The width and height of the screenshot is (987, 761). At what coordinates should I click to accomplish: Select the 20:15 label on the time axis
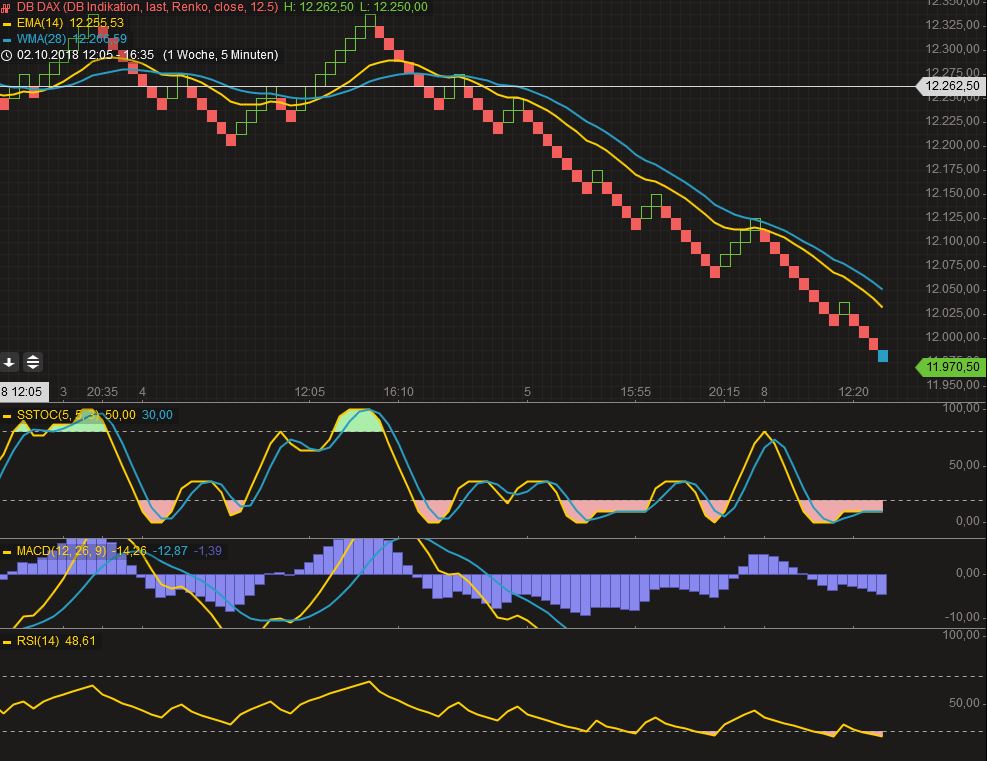coord(725,392)
